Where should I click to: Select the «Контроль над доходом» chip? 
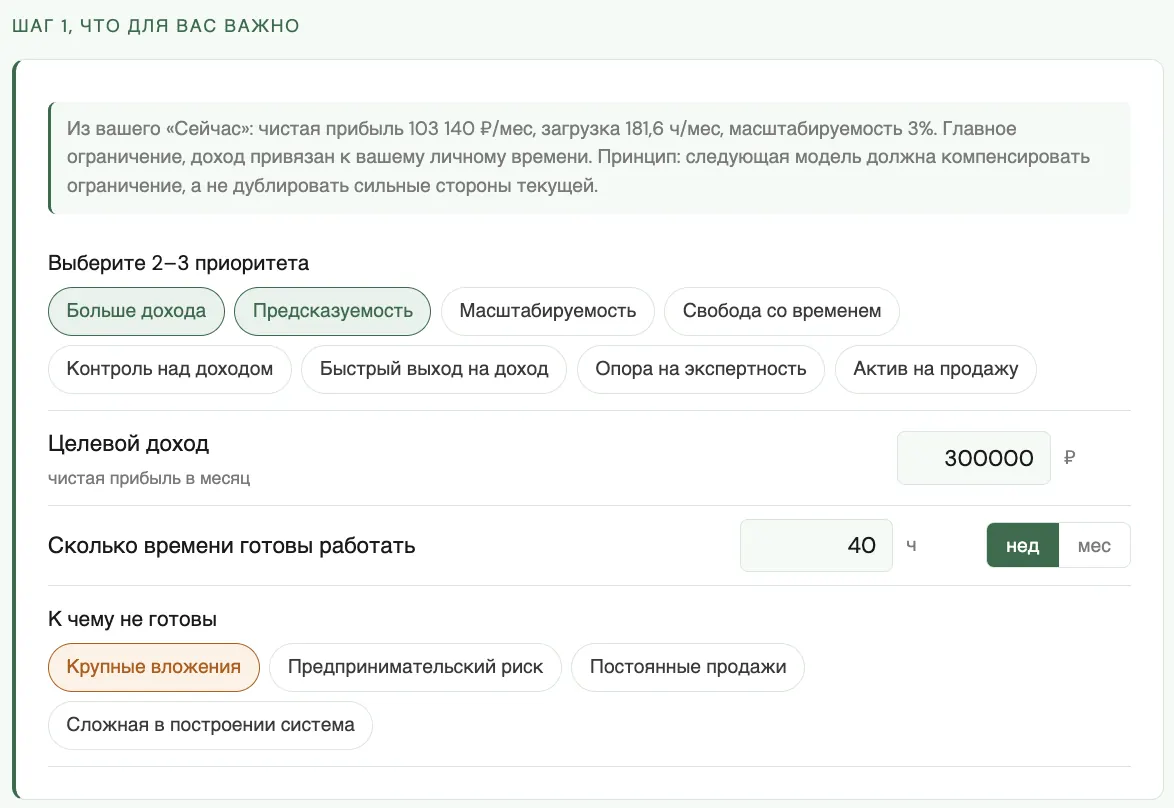coord(169,369)
